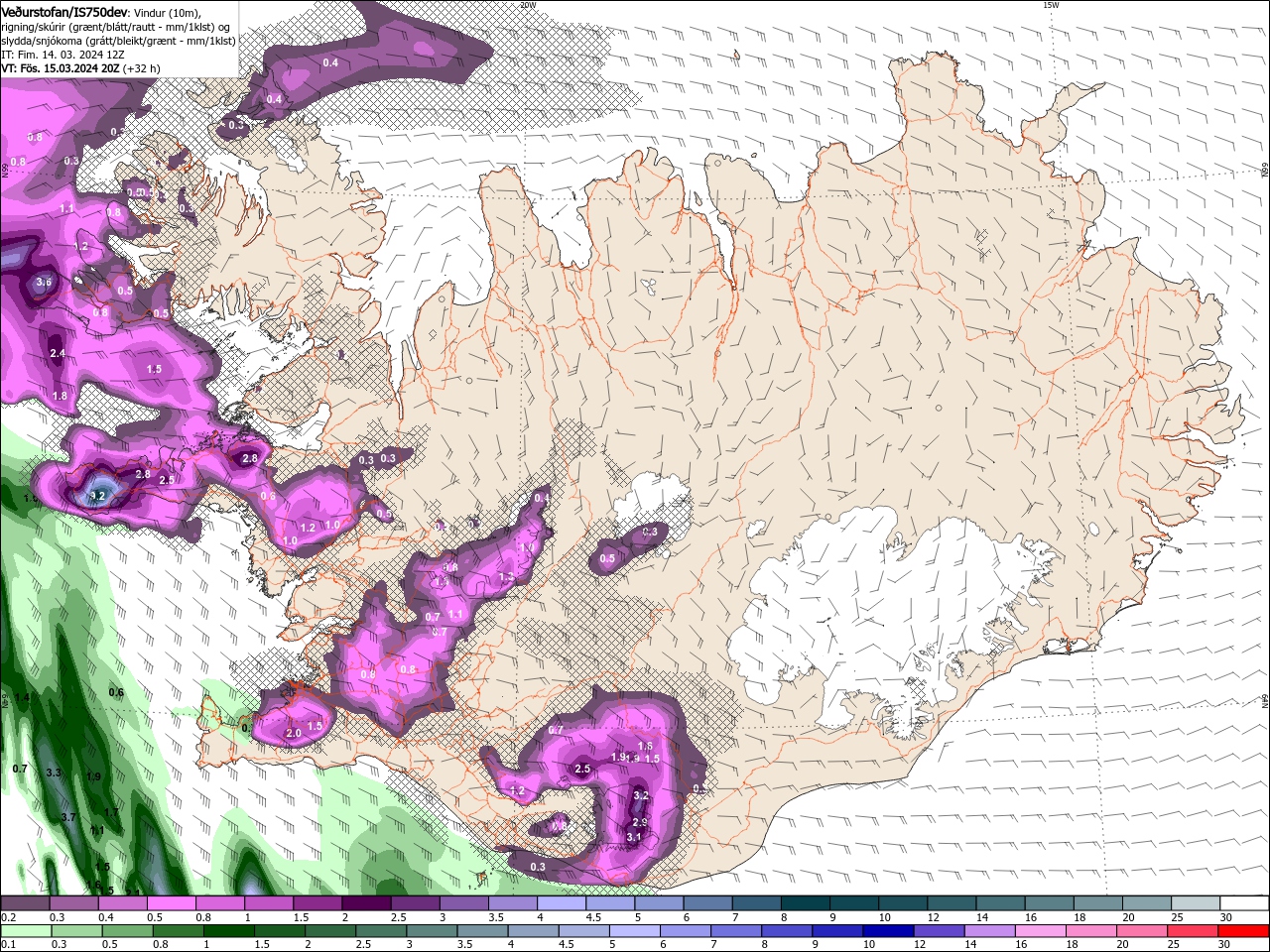Click the snow legend swatch starting at 14

click(x=1000, y=903)
